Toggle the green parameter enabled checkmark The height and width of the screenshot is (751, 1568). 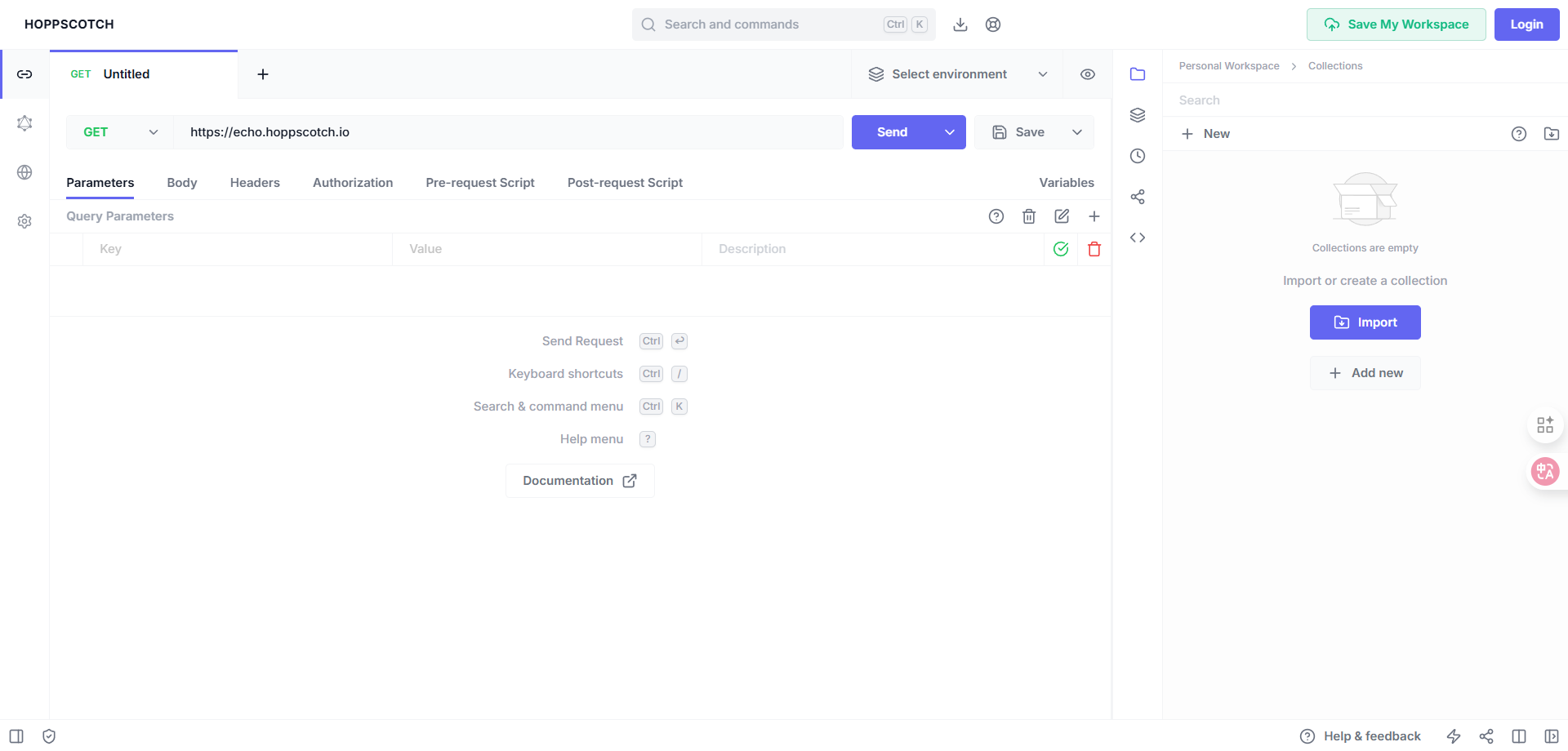tap(1061, 249)
